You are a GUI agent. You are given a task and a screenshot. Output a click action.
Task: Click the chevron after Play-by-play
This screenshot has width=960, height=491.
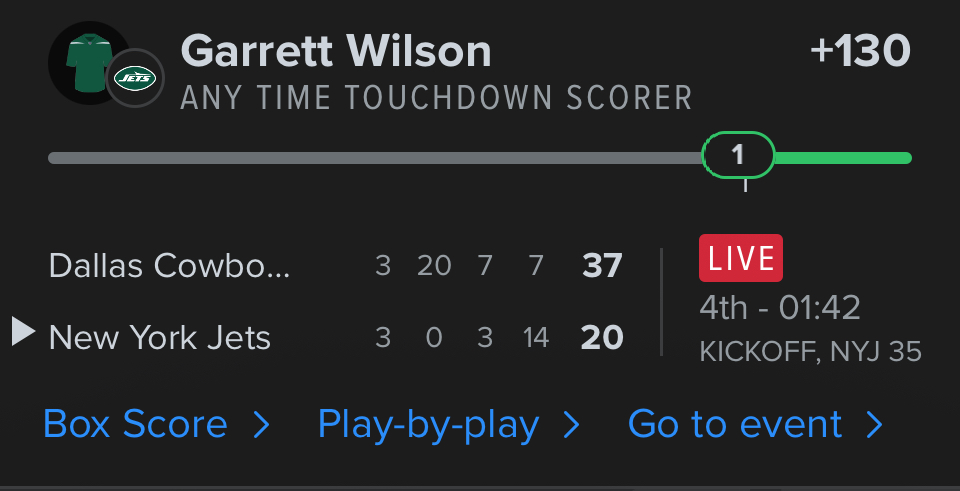(572, 425)
